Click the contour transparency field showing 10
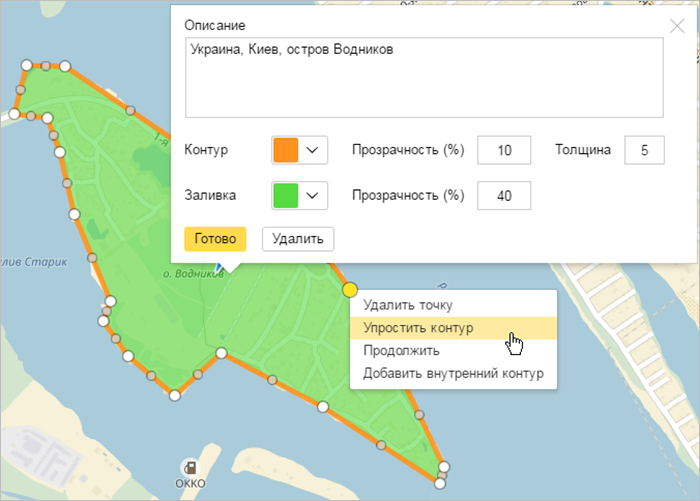700x501 pixels. pyautogui.click(x=504, y=151)
